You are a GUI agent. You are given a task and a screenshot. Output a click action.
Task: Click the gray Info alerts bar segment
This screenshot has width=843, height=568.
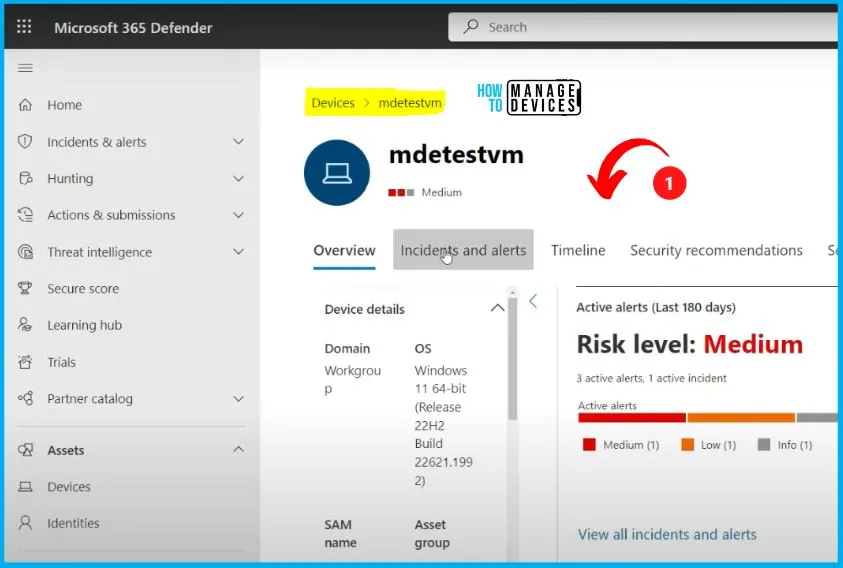[x=817, y=417]
